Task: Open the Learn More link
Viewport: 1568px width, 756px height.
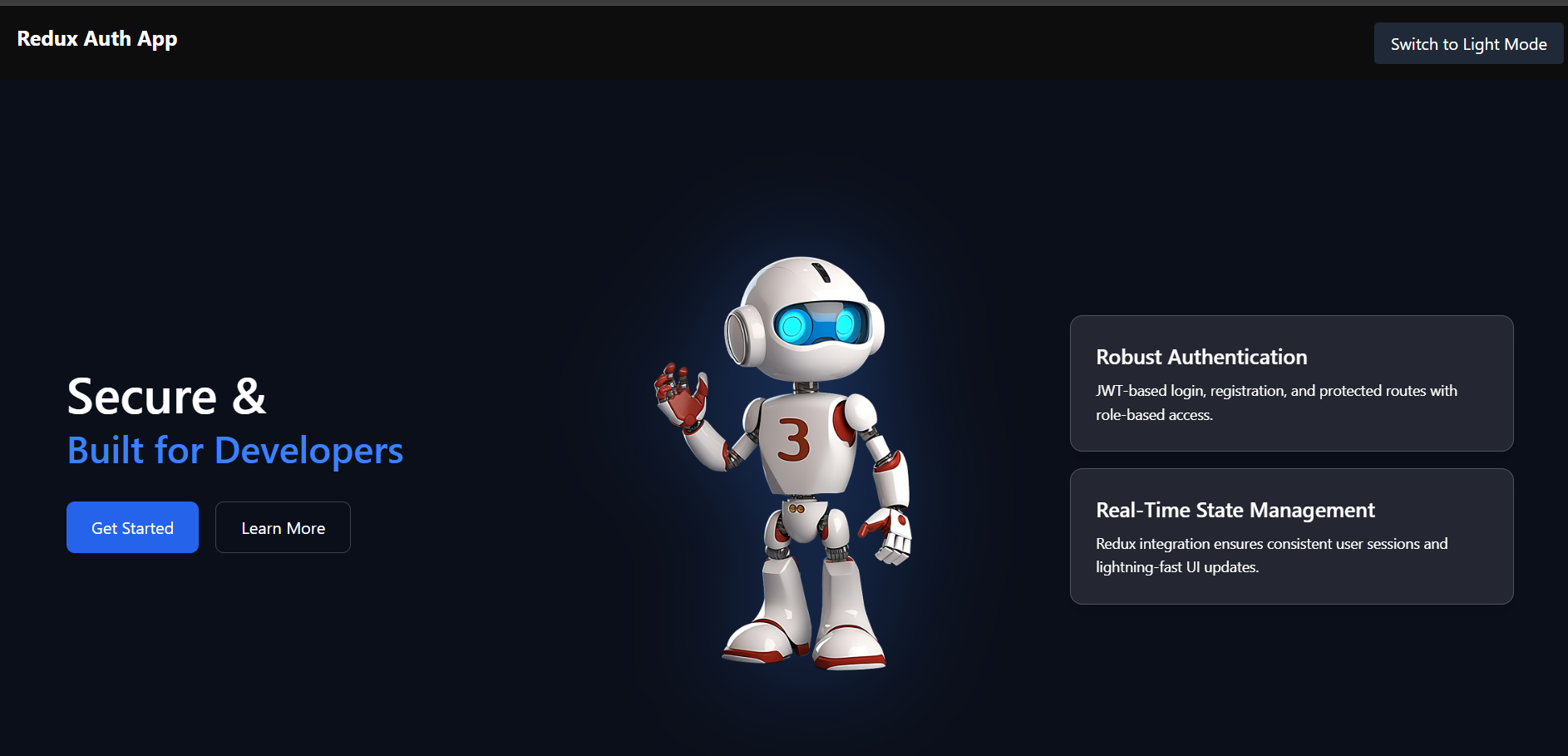Action: coord(283,528)
